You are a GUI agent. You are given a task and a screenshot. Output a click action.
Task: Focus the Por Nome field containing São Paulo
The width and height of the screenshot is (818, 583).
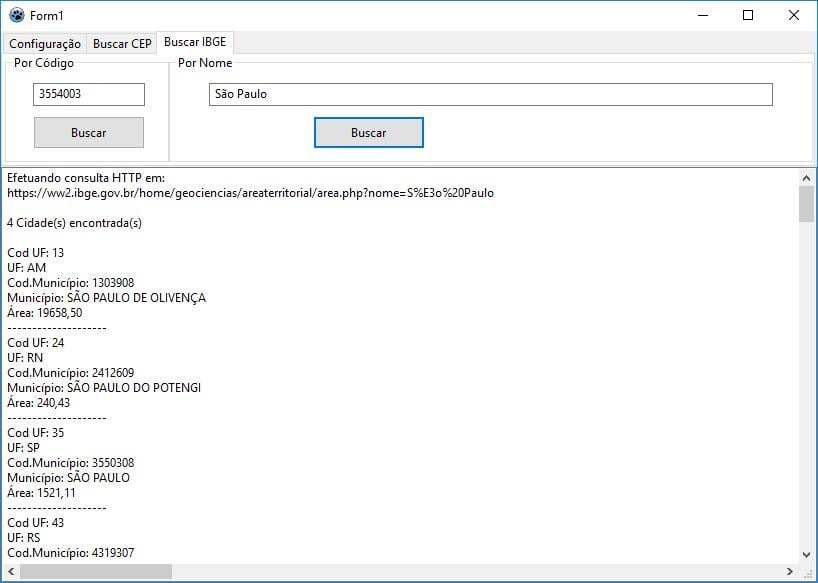pyautogui.click(x=490, y=94)
